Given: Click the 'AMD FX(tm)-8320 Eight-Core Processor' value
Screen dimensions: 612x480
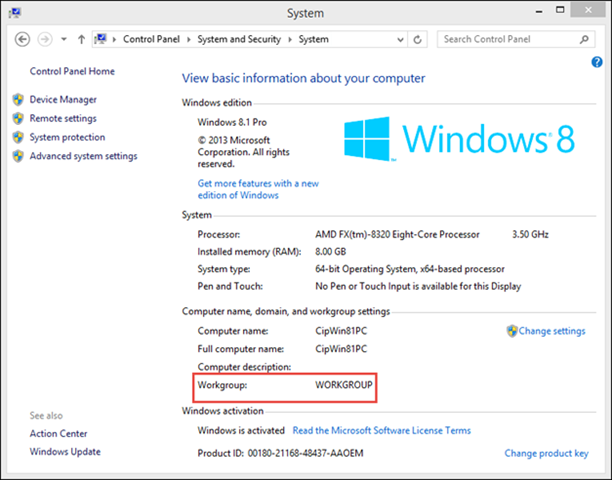Looking at the screenshot, I should coord(397,235).
